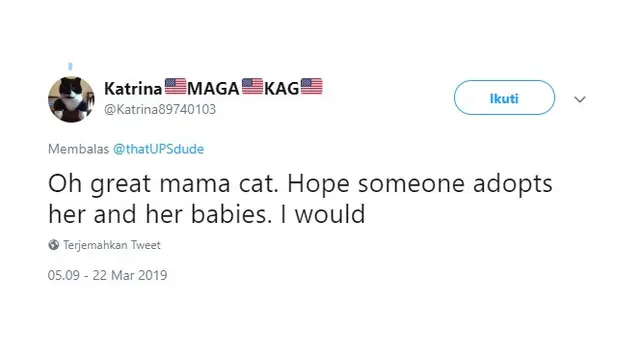This screenshot has height=360, width=640.
Task: Translate the tweet via Terjemahkan Tweet
Action: click(x=112, y=245)
